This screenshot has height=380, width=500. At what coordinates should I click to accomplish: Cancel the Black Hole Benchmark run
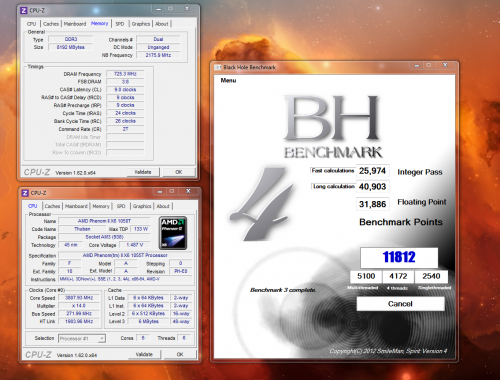(x=400, y=304)
